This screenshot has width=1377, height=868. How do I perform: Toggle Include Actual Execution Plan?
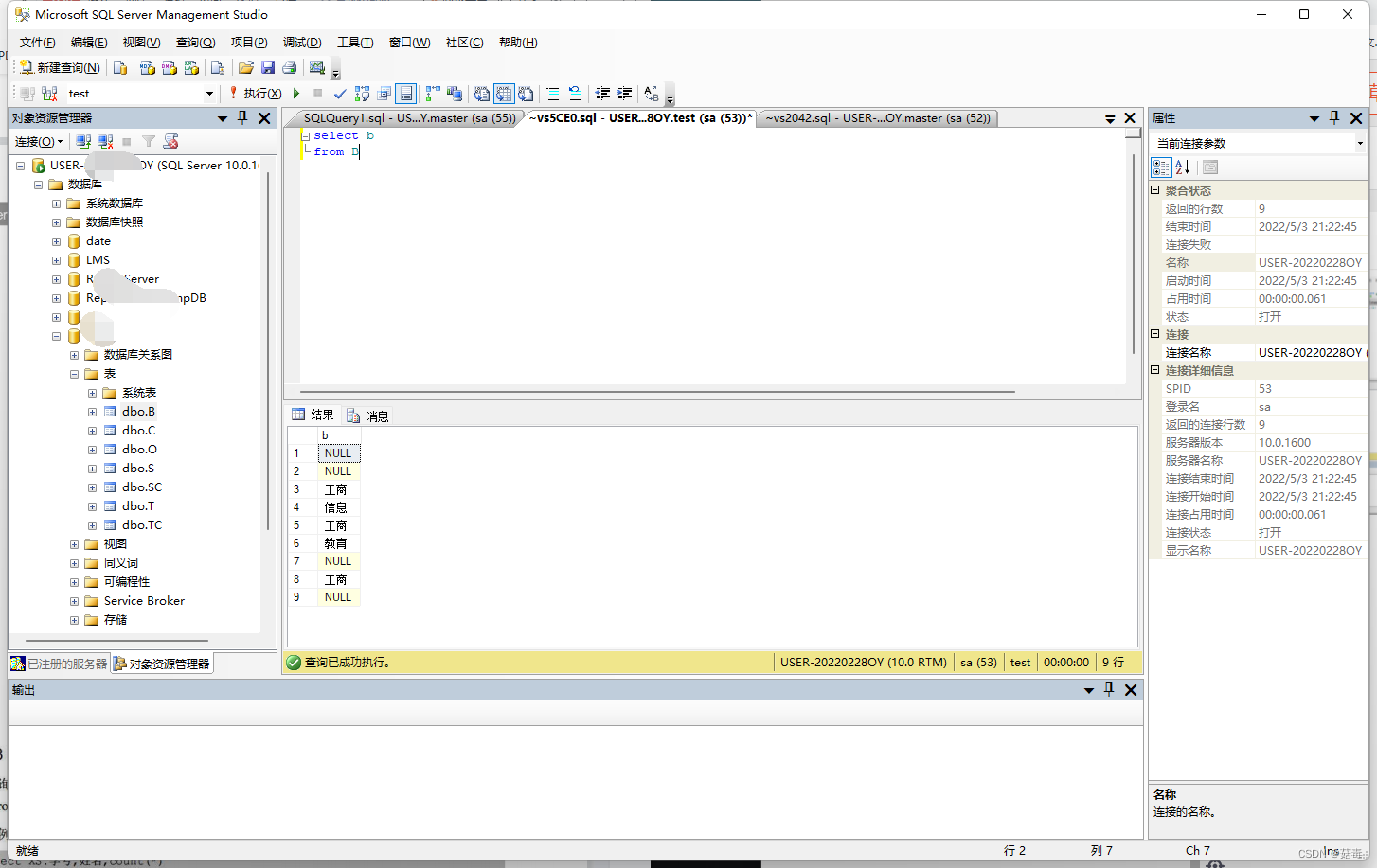(433, 94)
